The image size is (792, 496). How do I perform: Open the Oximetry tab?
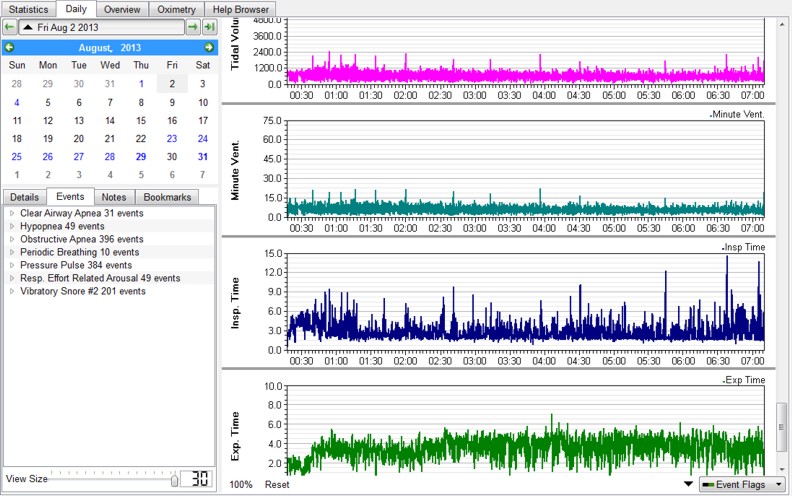tap(176, 9)
